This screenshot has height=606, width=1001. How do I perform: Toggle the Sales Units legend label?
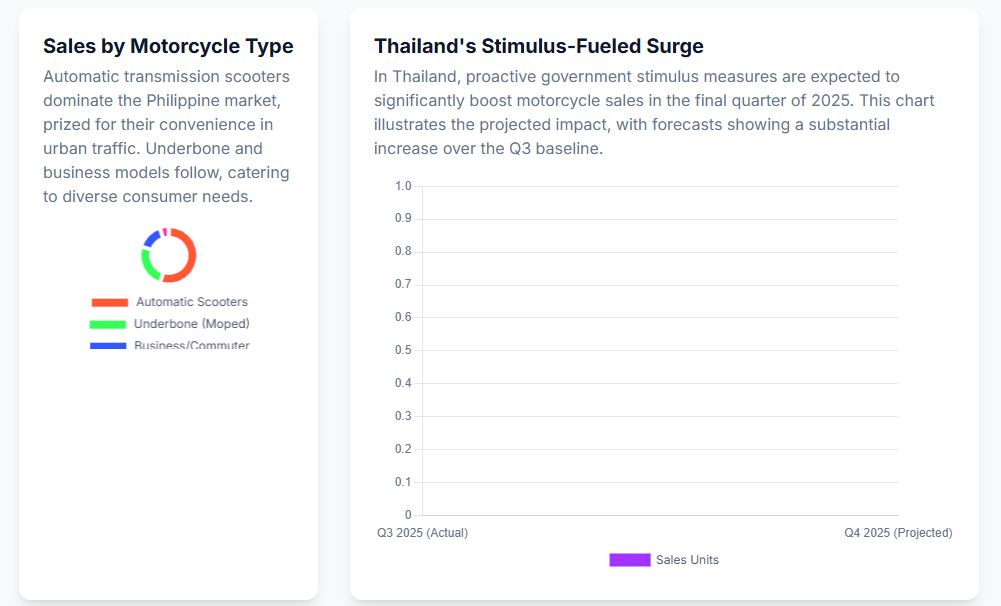(x=687, y=560)
